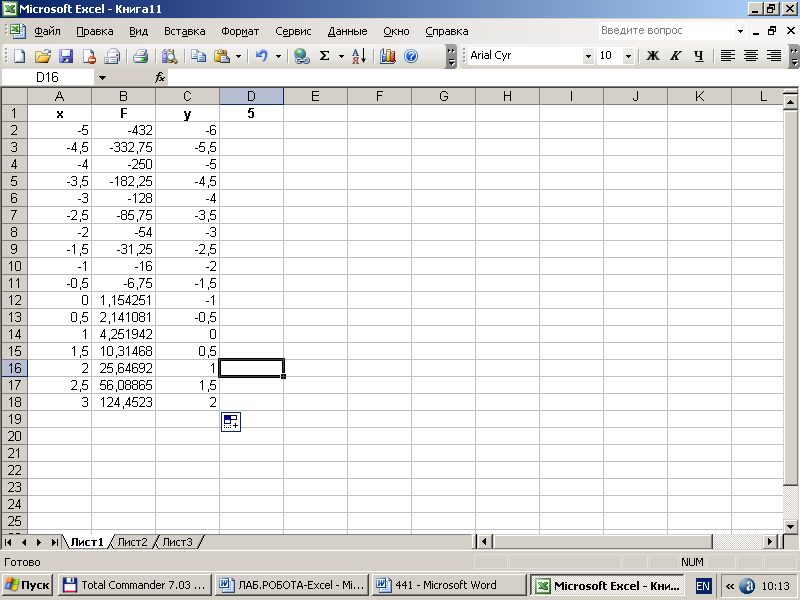
Task: Open an existing file with folder icon
Action: tap(43, 56)
